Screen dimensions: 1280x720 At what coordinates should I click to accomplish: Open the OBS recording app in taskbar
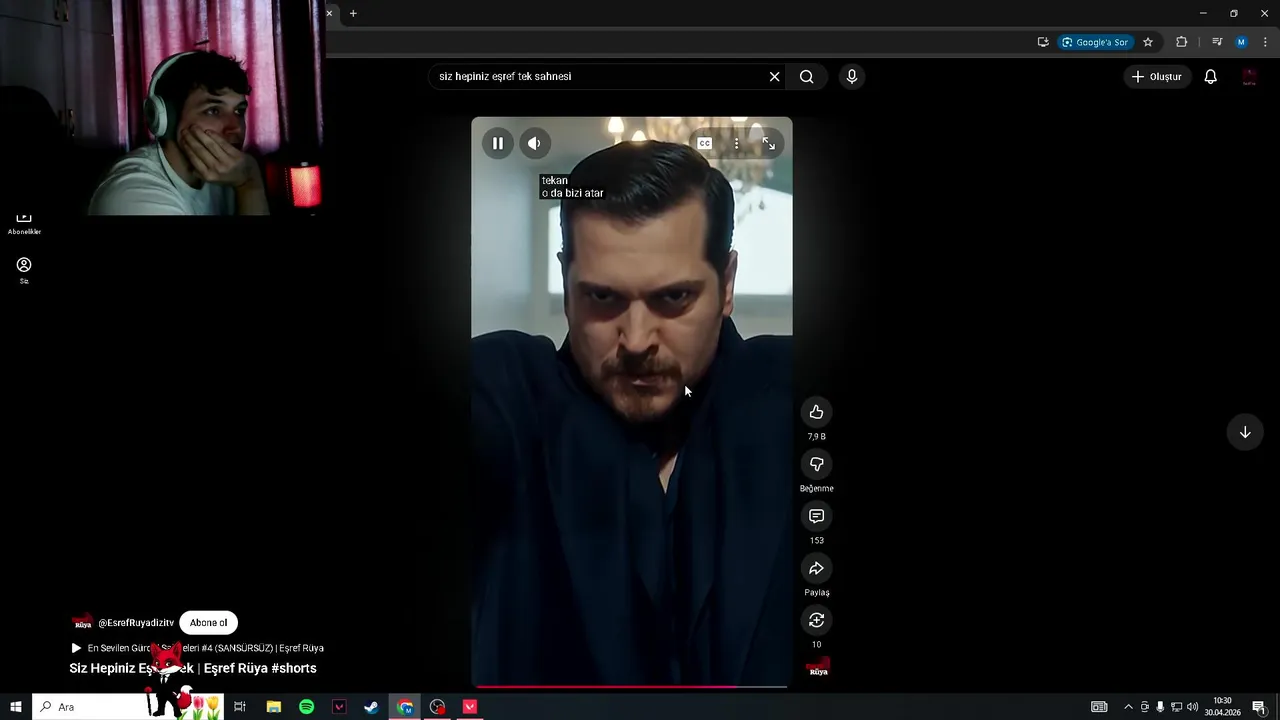437,707
